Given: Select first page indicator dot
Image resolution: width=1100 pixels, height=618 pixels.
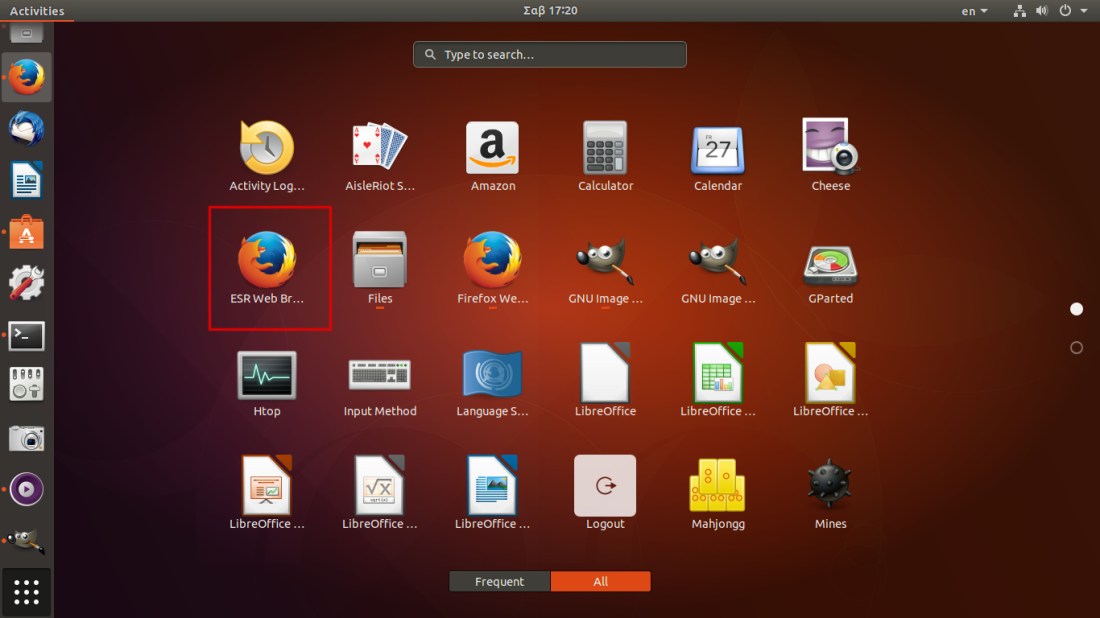Looking at the screenshot, I should coord(1076,309).
